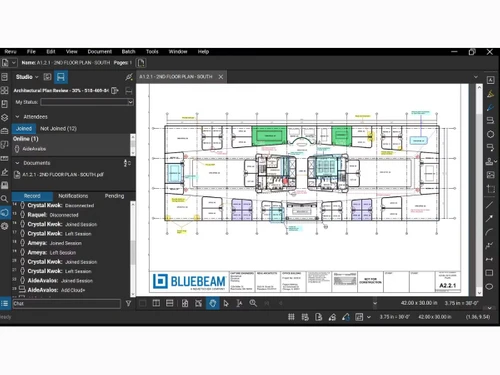
Task: Close the A1.2.1 floor plan tab
Action: (x=221, y=77)
